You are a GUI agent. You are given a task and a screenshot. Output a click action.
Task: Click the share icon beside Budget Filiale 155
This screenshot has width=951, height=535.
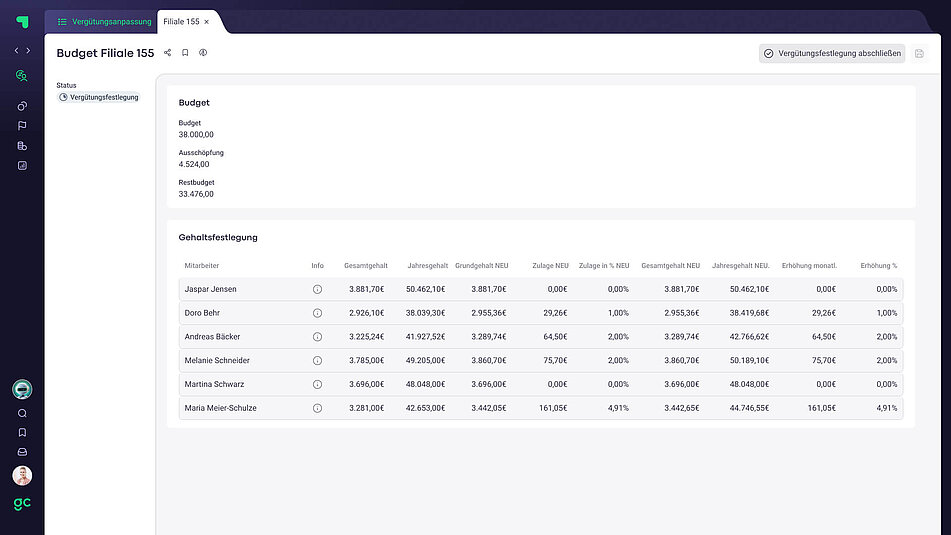167,53
